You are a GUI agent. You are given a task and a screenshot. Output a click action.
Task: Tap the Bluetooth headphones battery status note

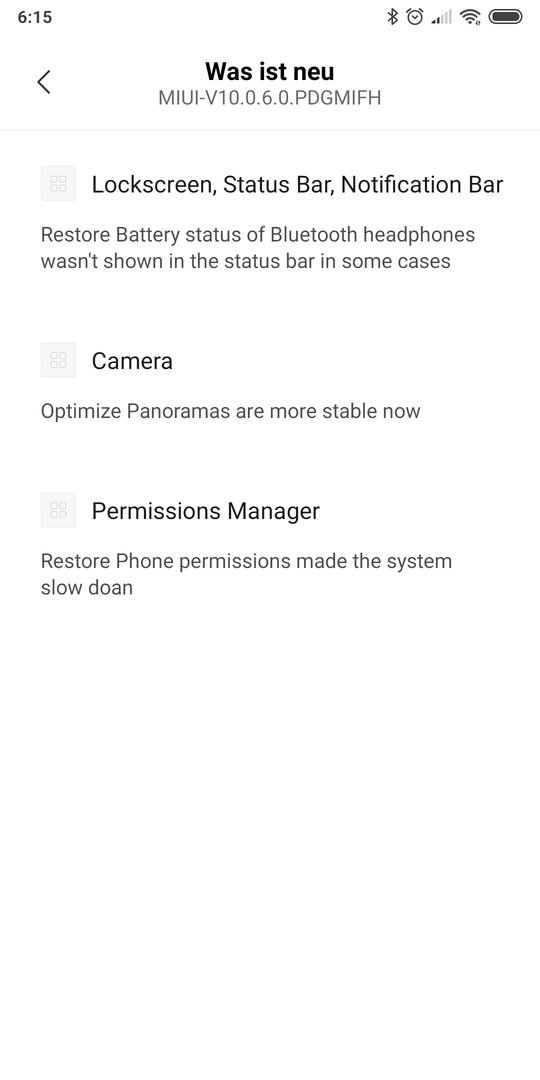(x=258, y=248)
